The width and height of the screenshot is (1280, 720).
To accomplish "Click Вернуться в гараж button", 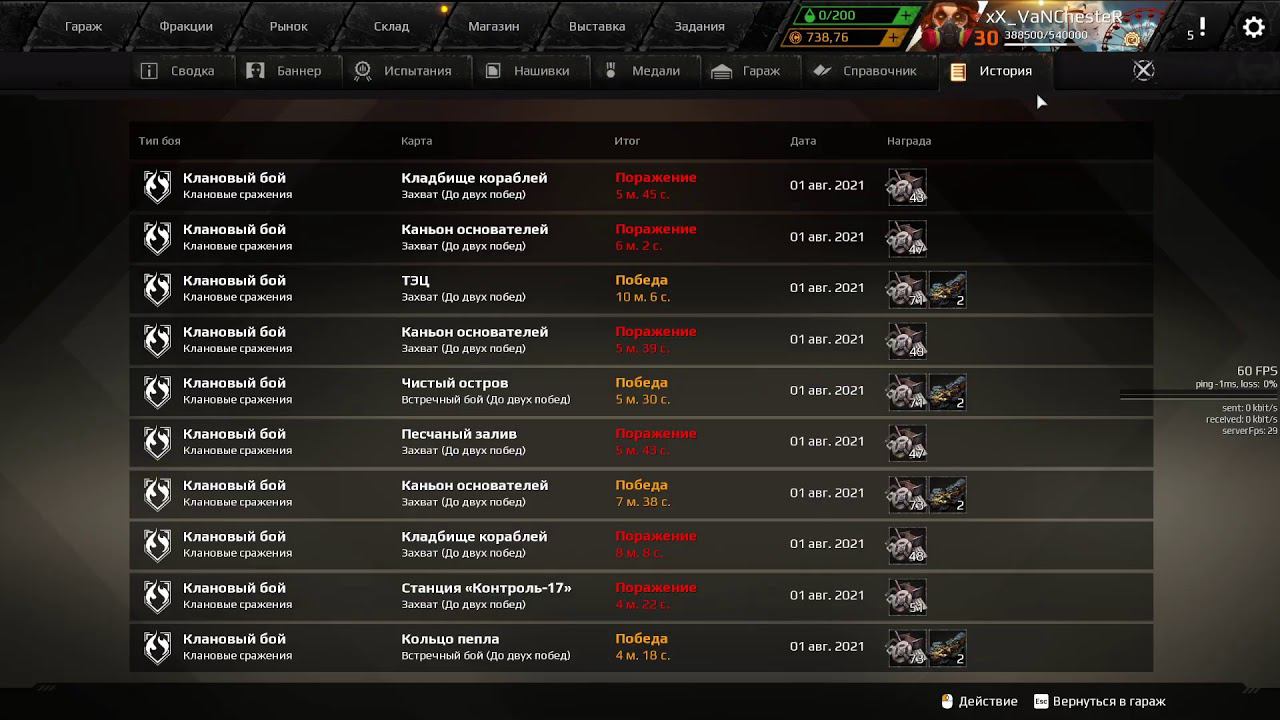I will [x=1100, y=702].
